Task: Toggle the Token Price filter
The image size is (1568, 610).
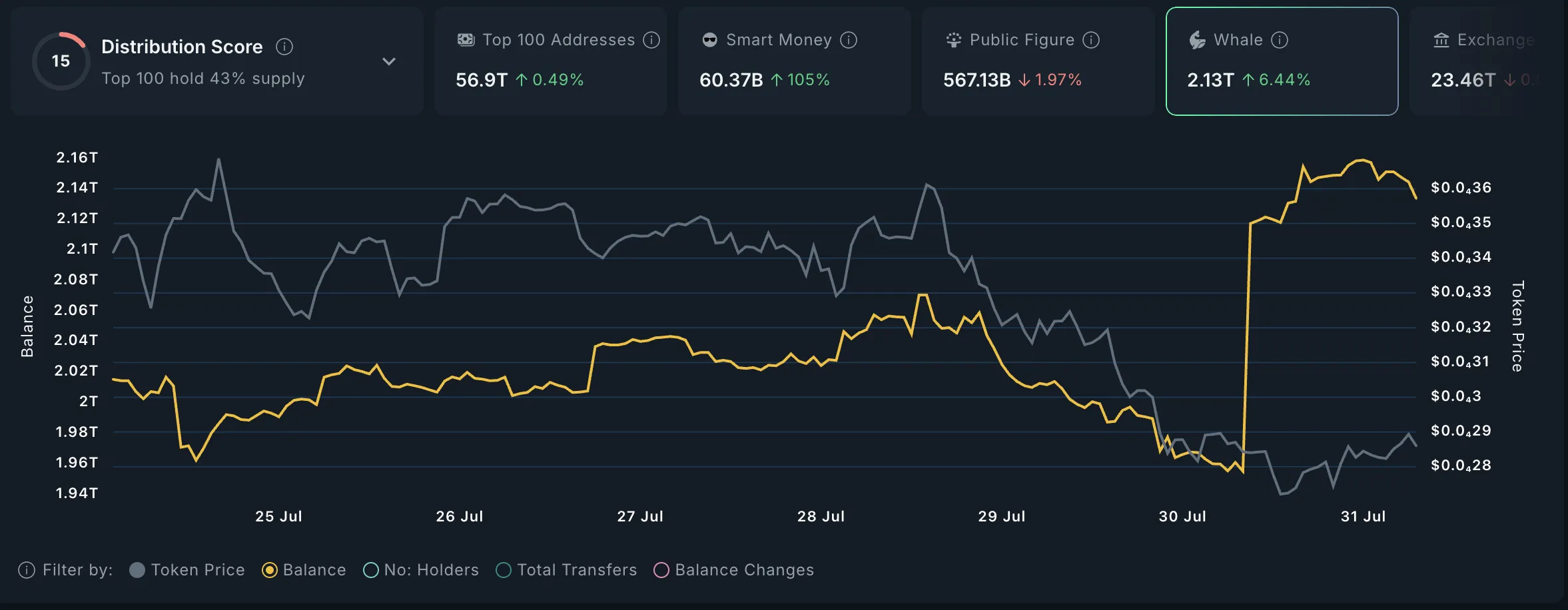Action: [137, 570]
